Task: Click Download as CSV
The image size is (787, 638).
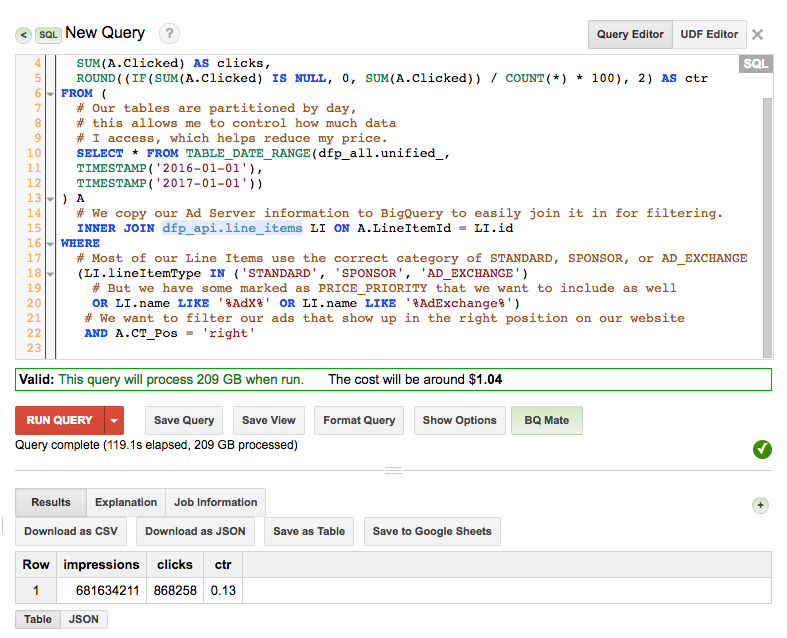Action: pos(71,531)
